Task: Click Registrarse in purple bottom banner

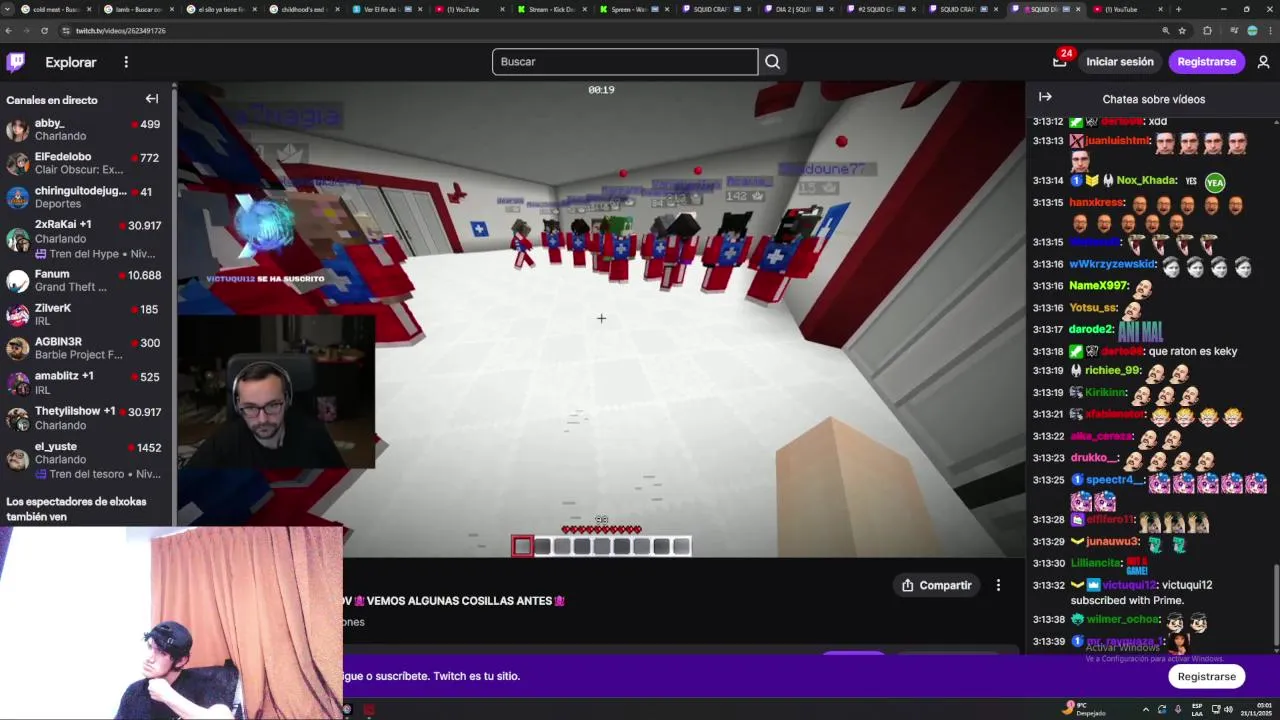Action: pos(1207,676)
